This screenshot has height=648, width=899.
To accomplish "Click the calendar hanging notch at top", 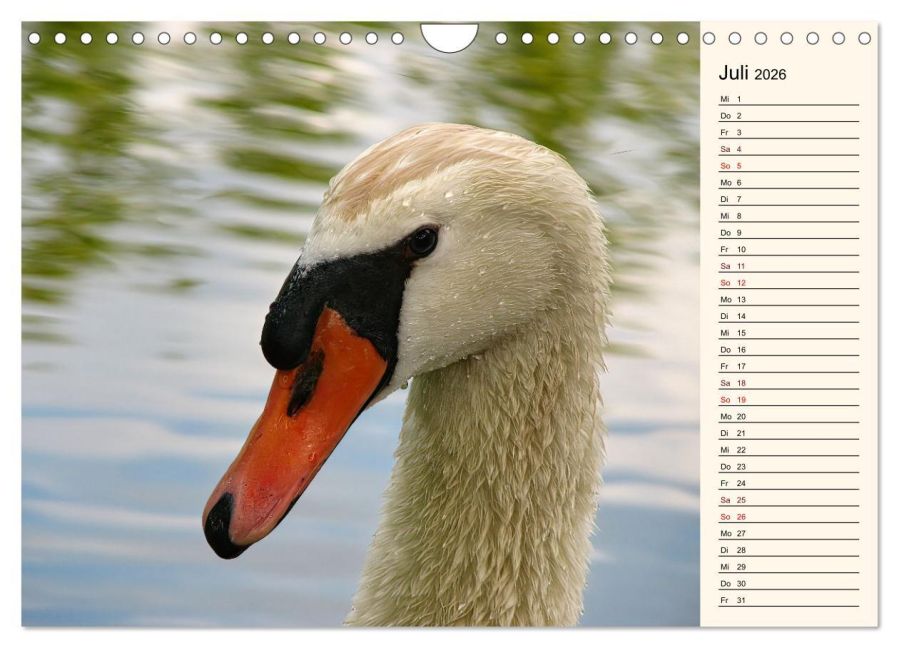I will coord(449,37).
